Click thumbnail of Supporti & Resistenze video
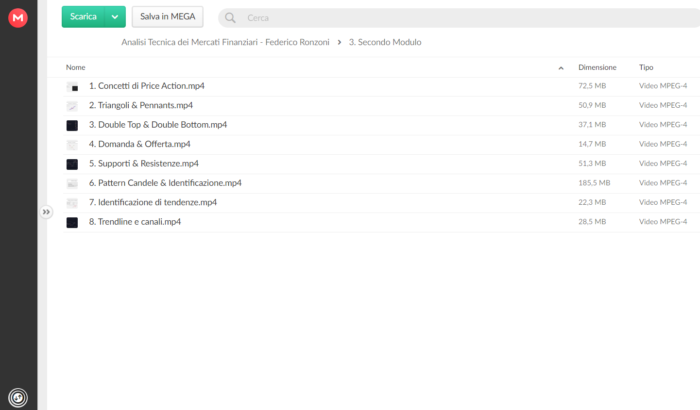Screen dimensions: 700x410 (72, 164)
